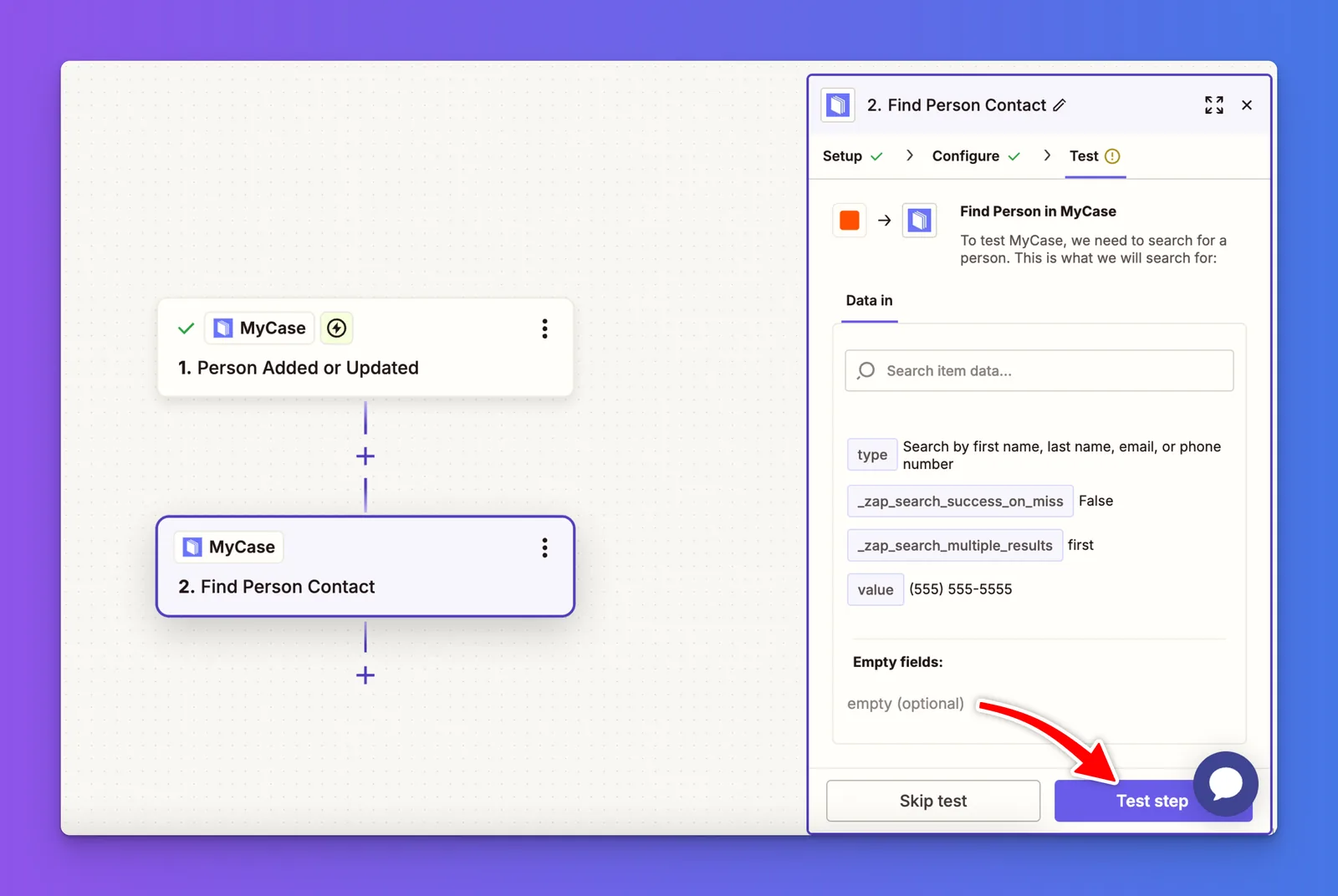Select the Person Added or Updated step card
Screen dimensions: 1338x896
[x=365, y=348]
